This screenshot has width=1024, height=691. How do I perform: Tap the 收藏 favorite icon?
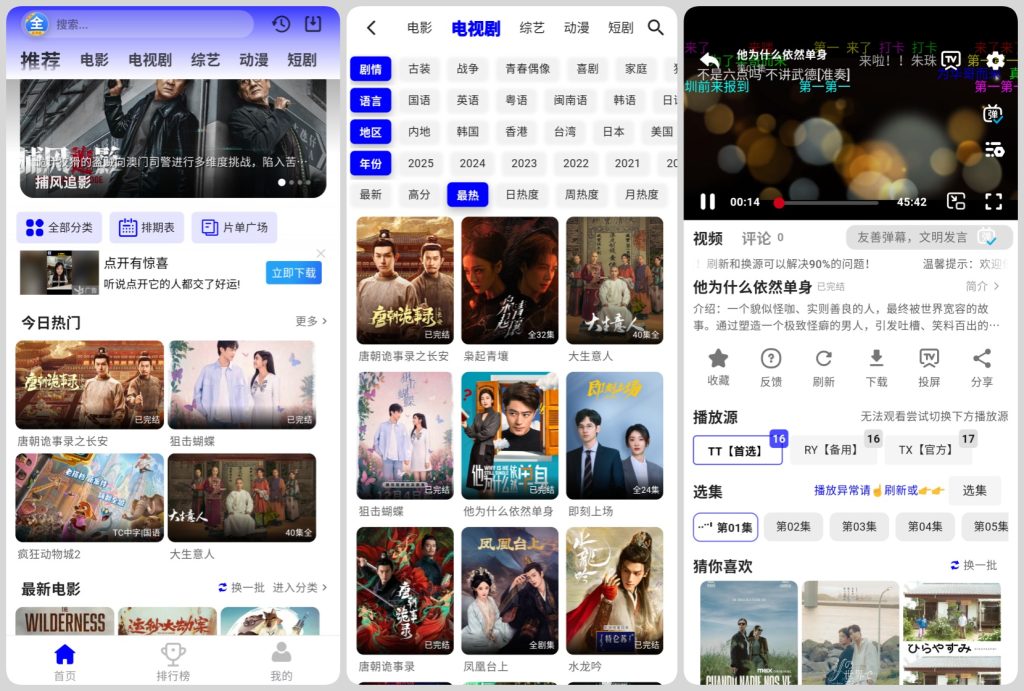[x=718, y=373]
